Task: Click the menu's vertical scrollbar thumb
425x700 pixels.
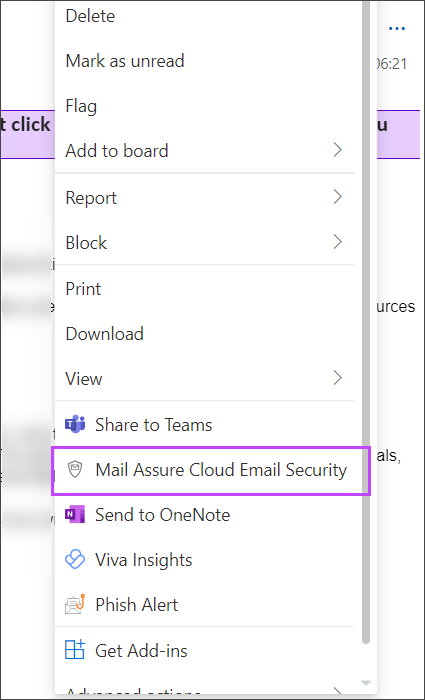Action: pyautogui.click(x=366, y=321)
